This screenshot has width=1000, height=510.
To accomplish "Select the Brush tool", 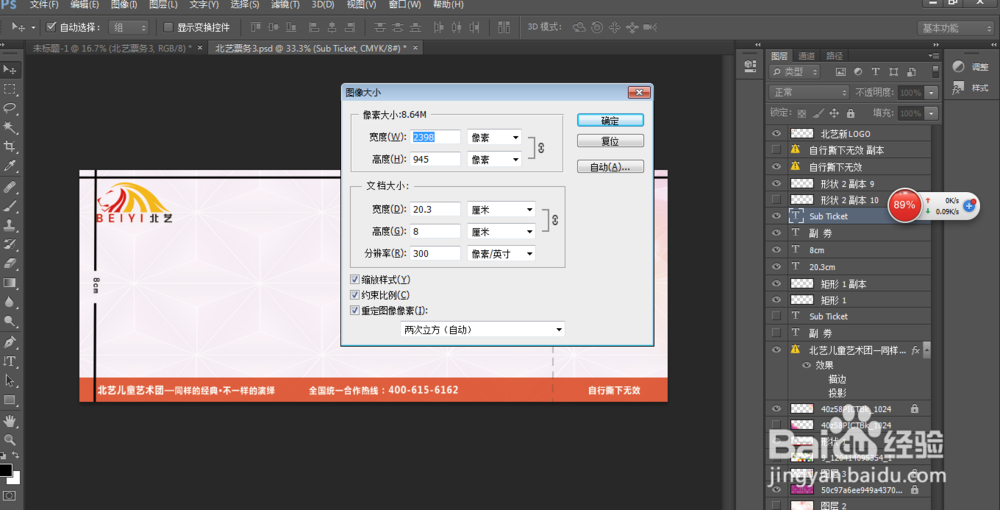I will click(10, 206).
